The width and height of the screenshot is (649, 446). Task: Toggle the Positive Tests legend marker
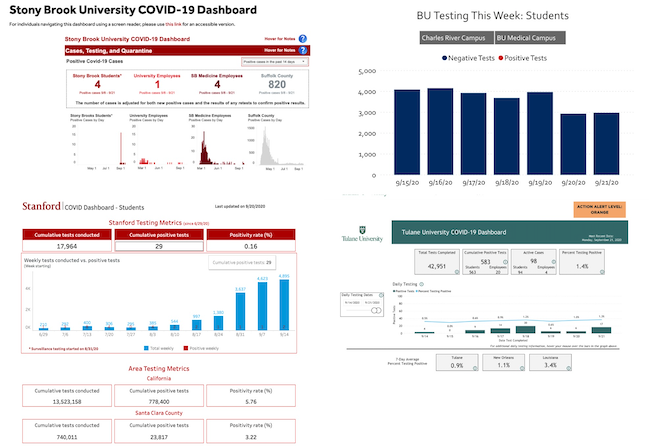(x=501, y=58)
